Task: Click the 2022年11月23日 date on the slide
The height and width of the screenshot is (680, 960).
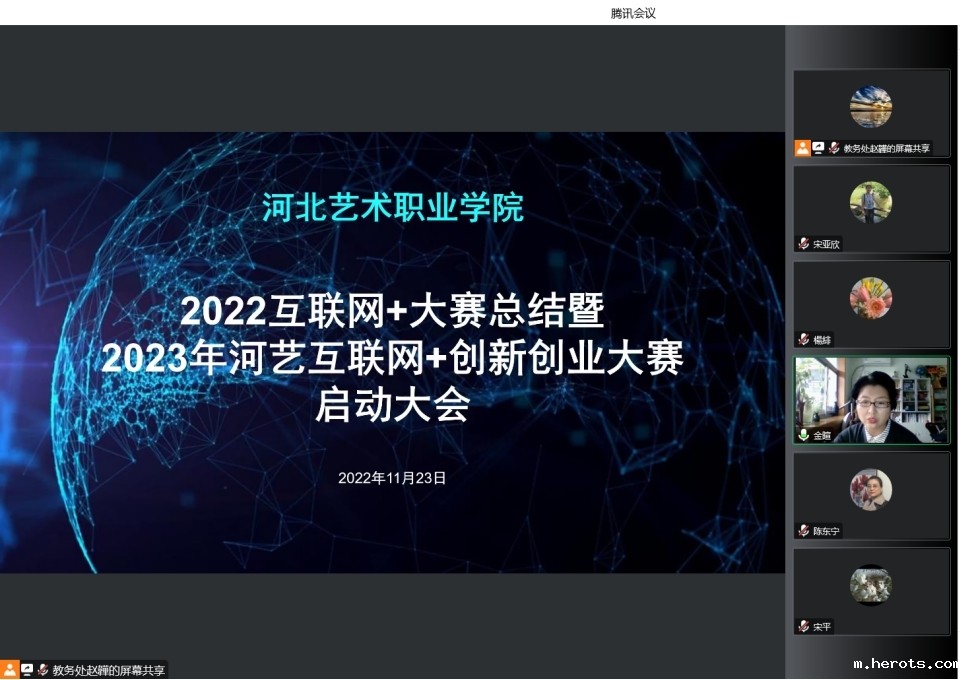Action: [x=392, y=478]
